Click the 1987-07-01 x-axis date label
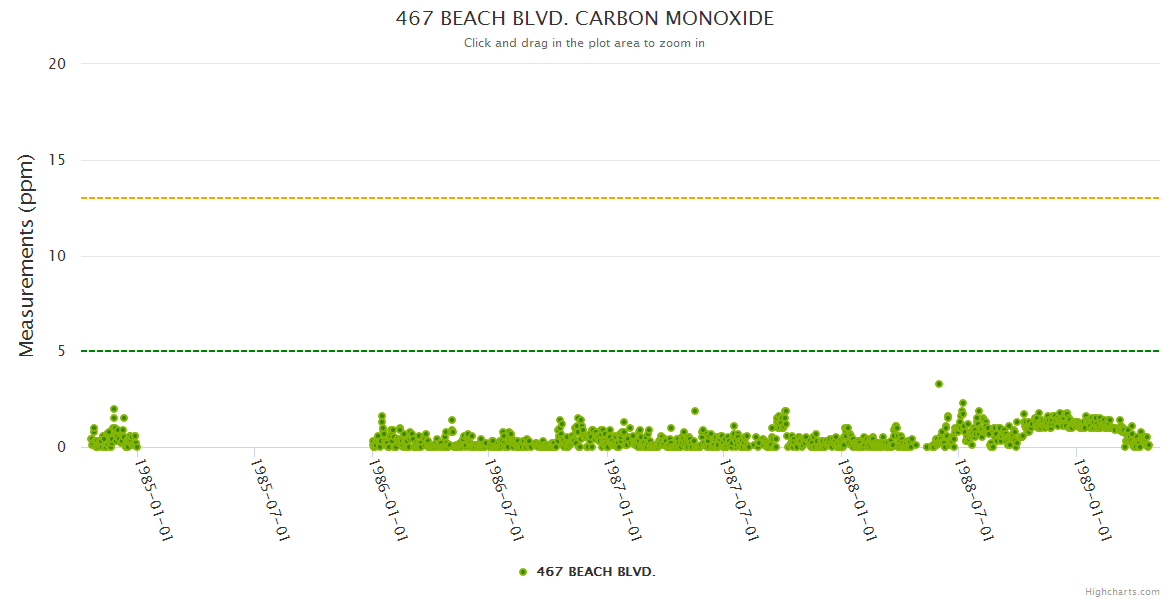1170x600 pixels. [739, 500]
